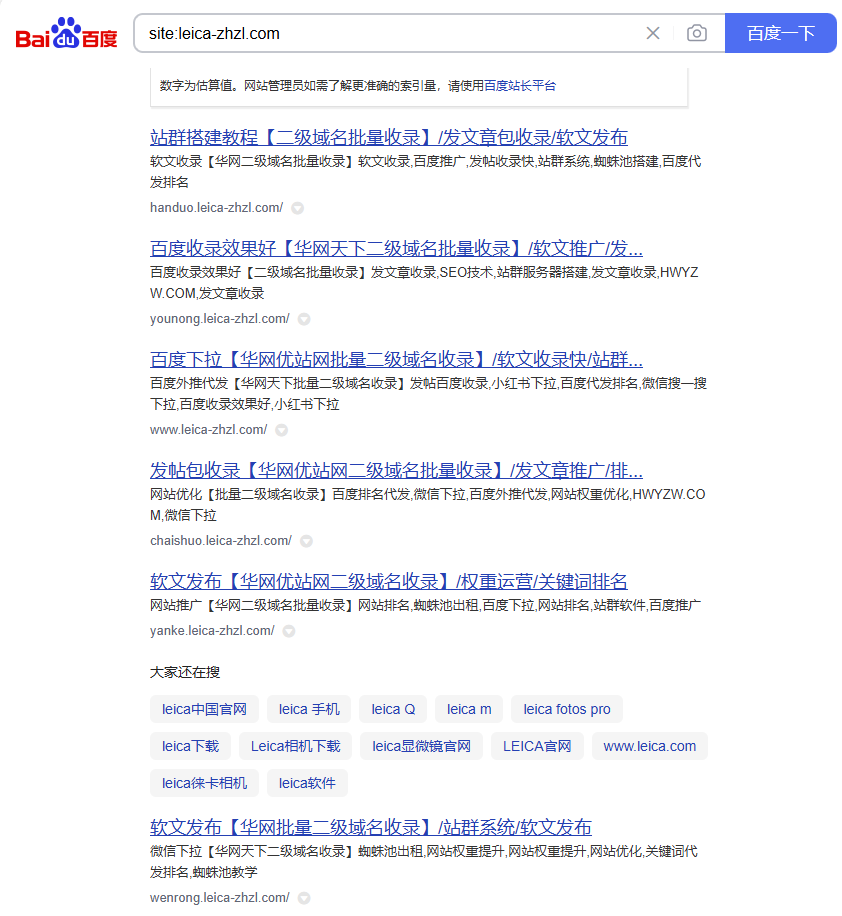The width and height of the screenshot is (842, 916).
Task: Click the Baidu logo
Action: 66,33
